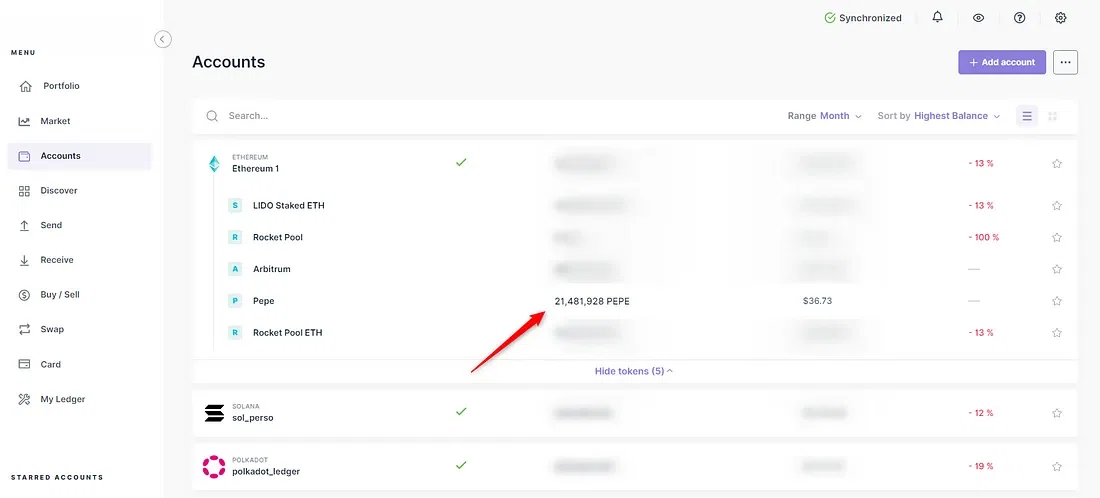
Task: Collapse tokens with Hide tokens (5)
Action: [x=634, y=371]
